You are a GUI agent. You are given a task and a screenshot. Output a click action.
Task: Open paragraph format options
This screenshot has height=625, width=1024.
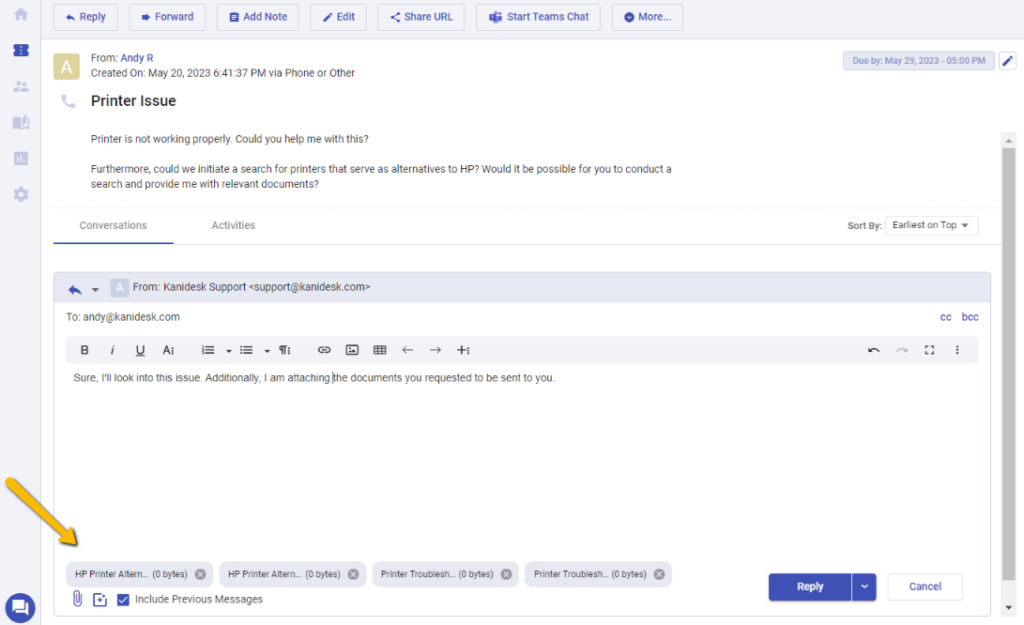[285, 350]
